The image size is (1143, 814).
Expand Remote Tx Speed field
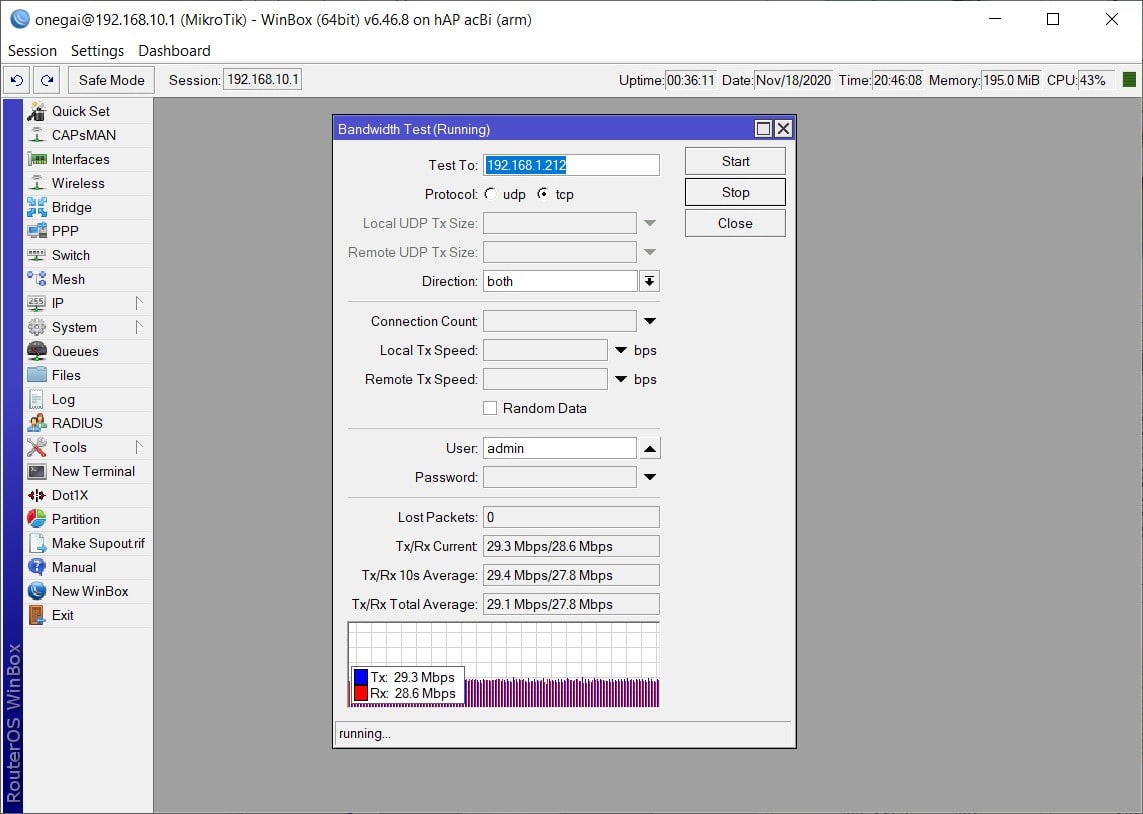[x=621, y=380]
